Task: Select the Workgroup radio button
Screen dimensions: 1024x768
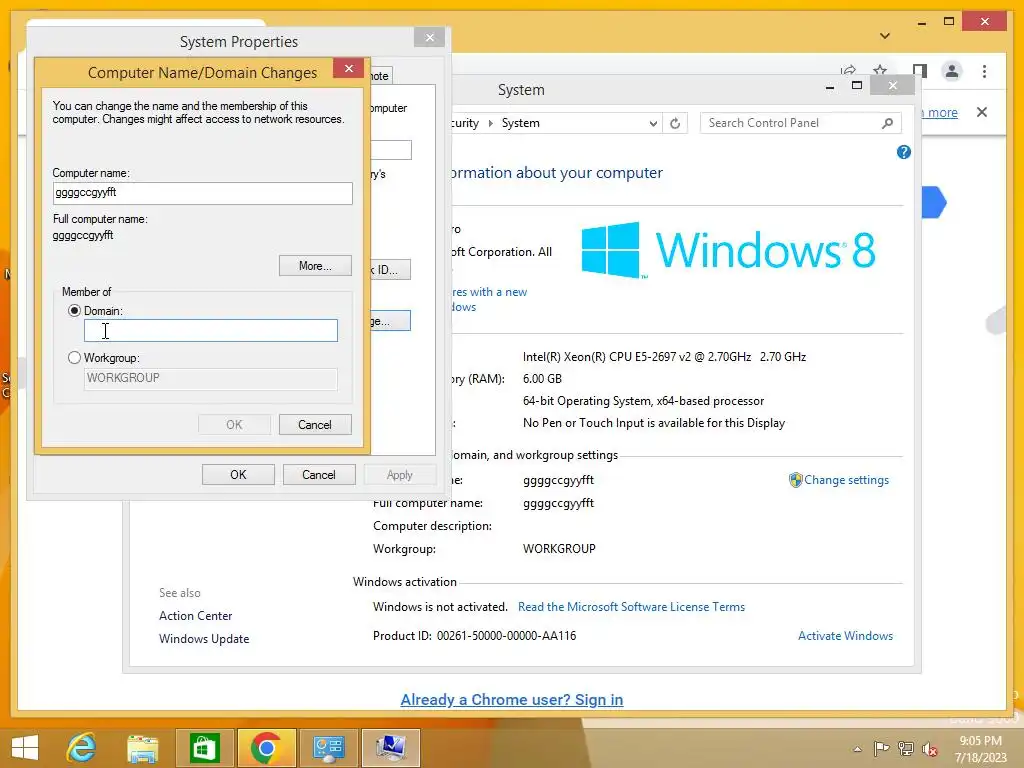Action: (74, 358)
